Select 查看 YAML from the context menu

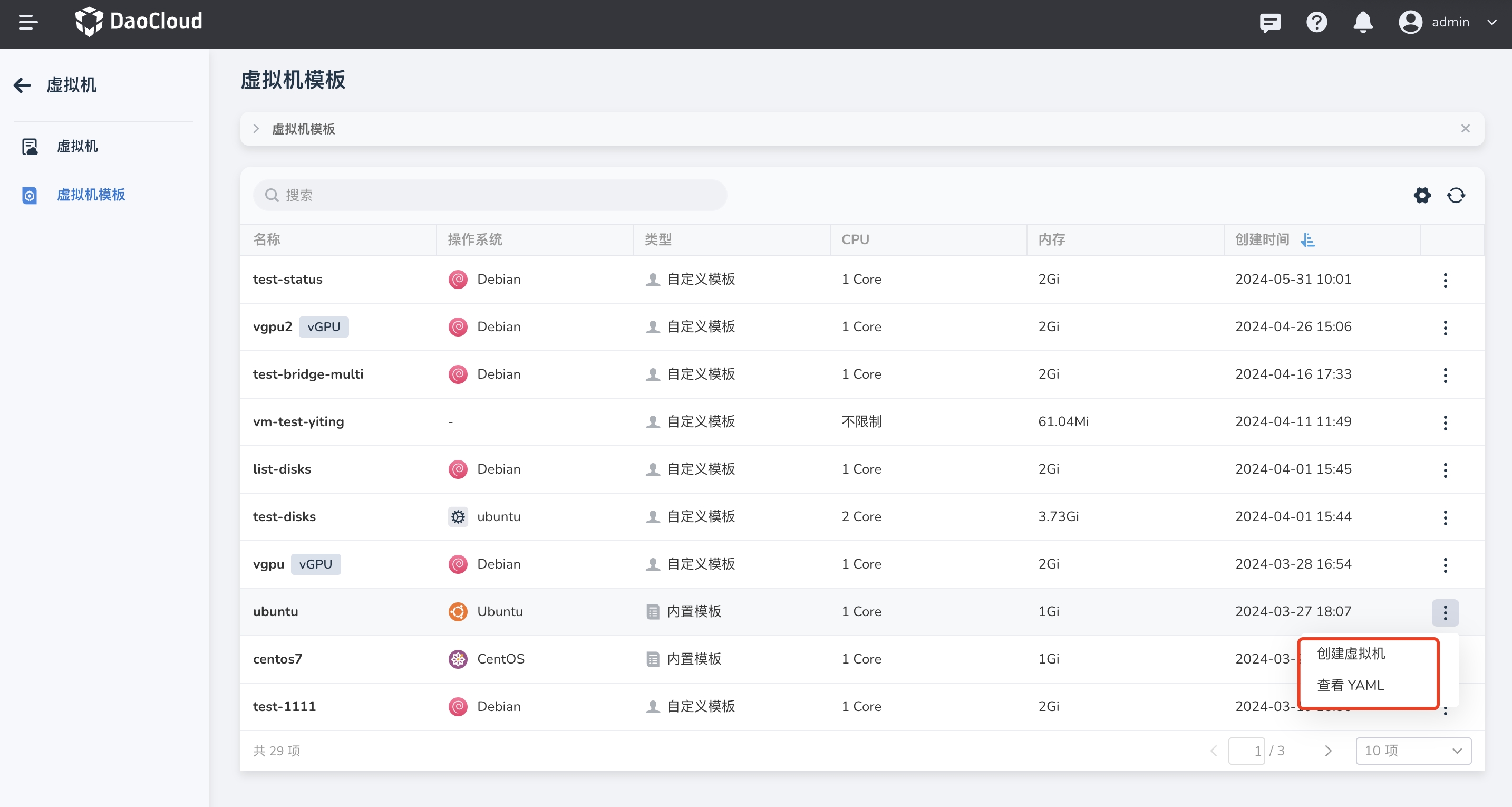1350,685
